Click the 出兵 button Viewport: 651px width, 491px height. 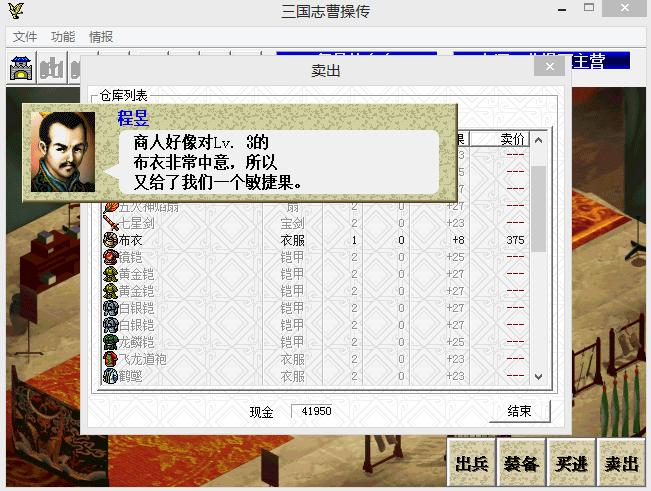click(x=471, y=464)
